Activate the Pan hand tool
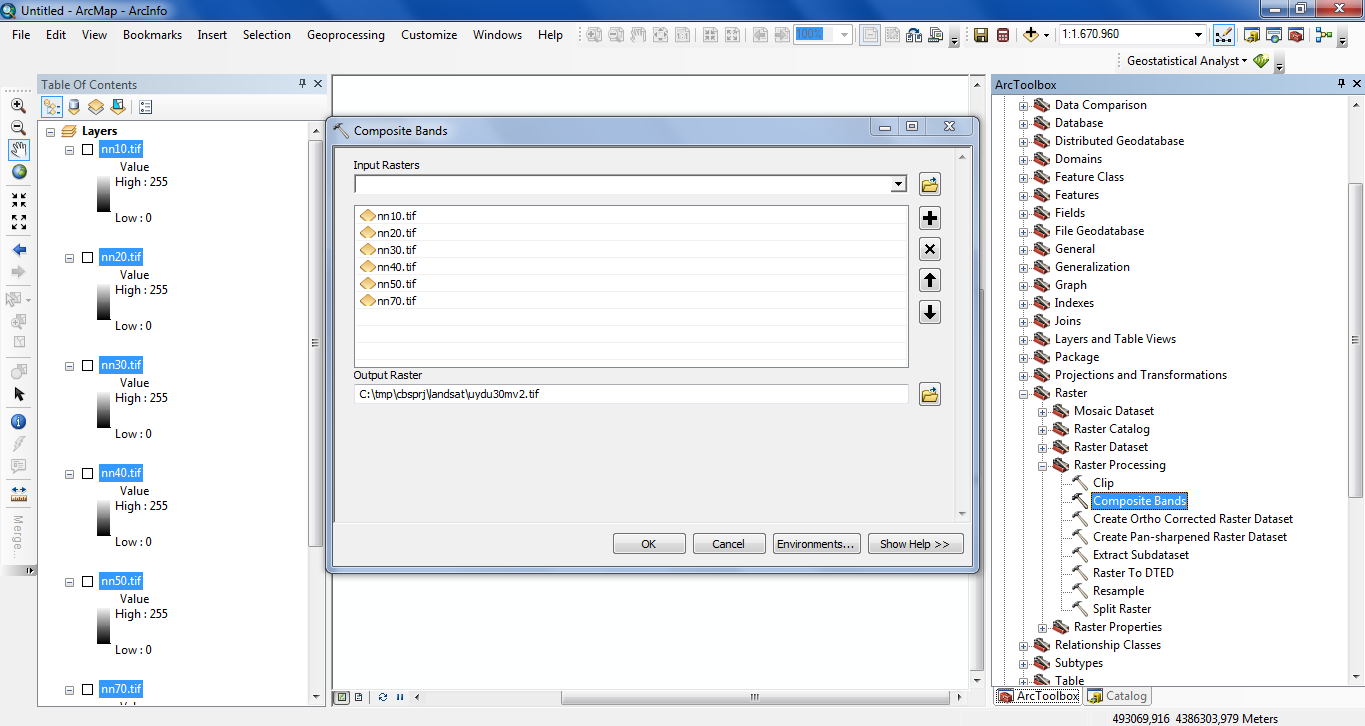Viewport: 1365px width, 726px height. [x=18, y=150]
